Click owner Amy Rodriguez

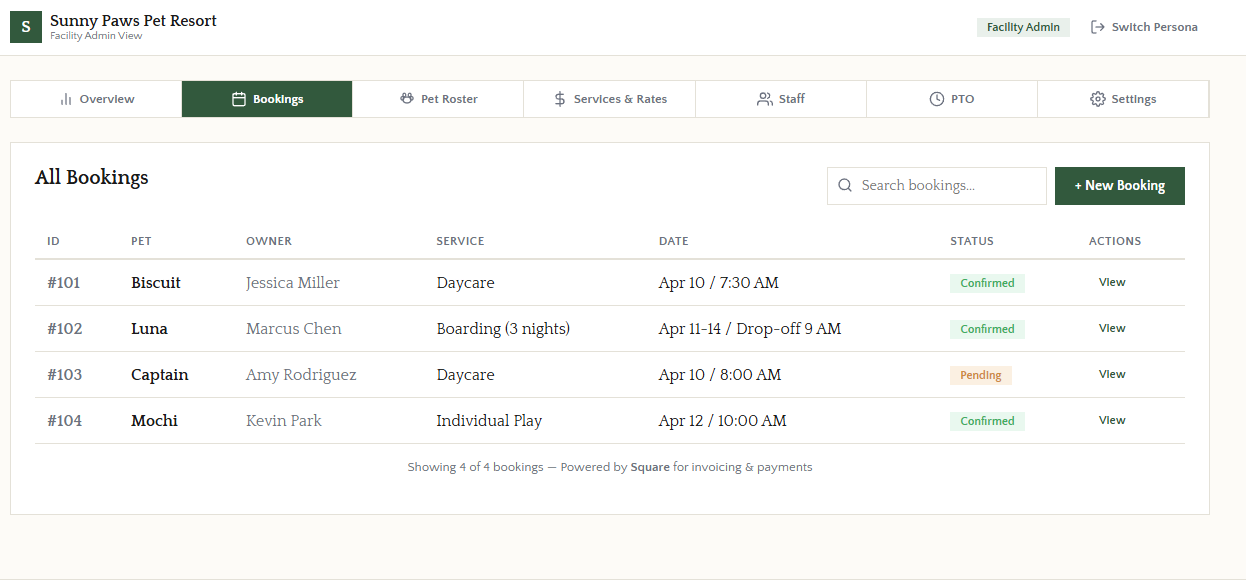click(301, 375)
